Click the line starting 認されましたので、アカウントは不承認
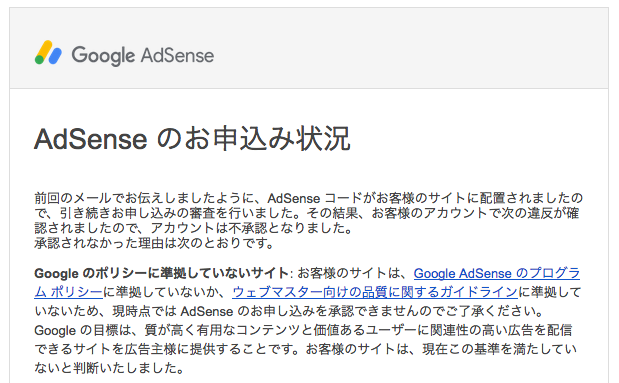Screen dimensions: 619x383 (x=193, y=228)
